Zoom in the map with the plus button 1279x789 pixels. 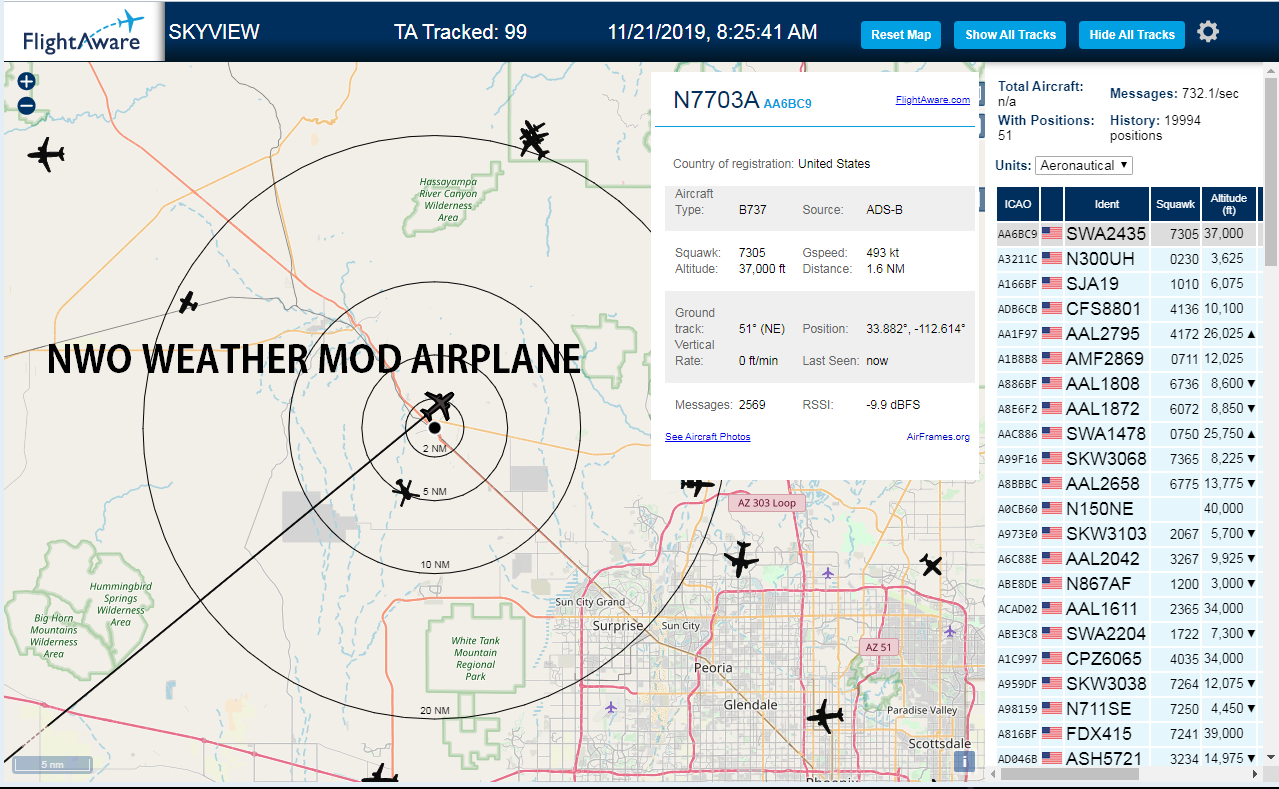27,82
